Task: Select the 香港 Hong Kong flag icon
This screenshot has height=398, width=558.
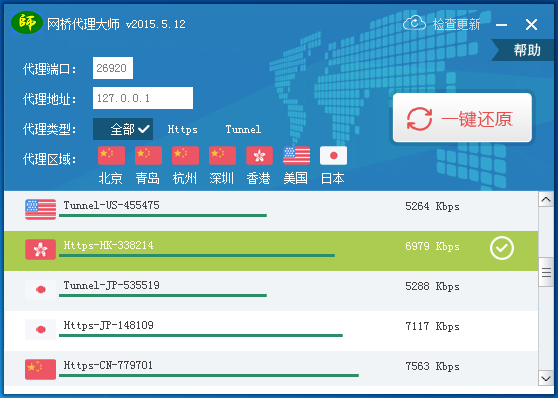Action: (259, 156)
